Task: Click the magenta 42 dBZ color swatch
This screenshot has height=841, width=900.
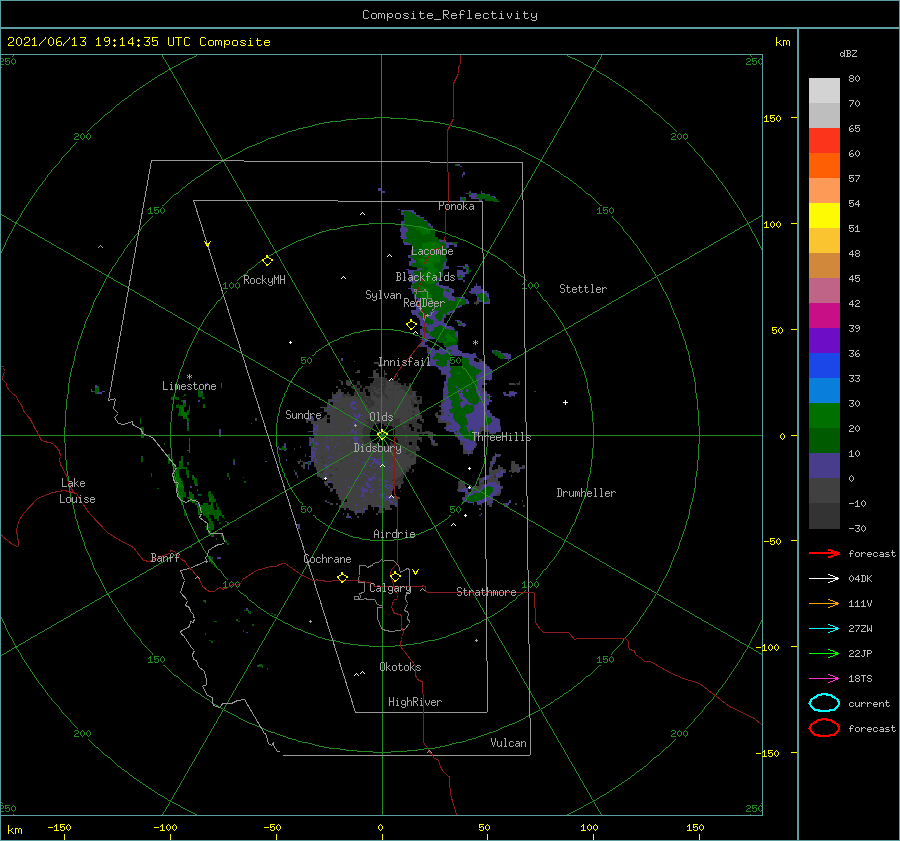Action: 824,315
